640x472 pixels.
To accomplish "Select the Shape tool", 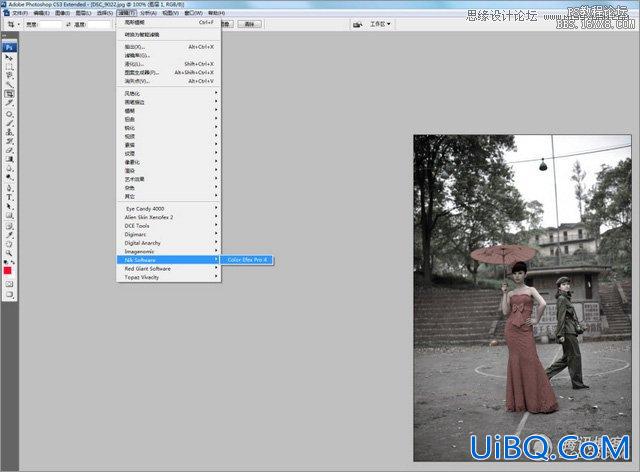I will pos(9,215).
